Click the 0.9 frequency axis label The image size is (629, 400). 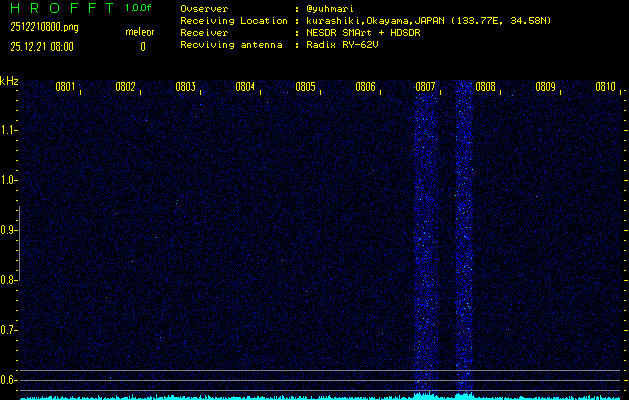(9, 229)
